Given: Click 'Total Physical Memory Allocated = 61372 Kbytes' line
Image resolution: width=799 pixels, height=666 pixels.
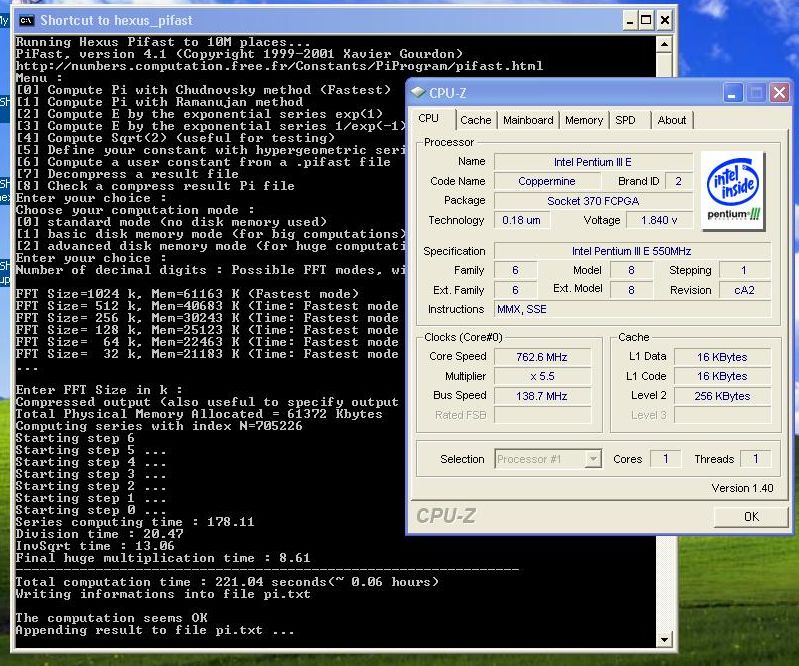Looking at the screenshot, I should 199,414.
